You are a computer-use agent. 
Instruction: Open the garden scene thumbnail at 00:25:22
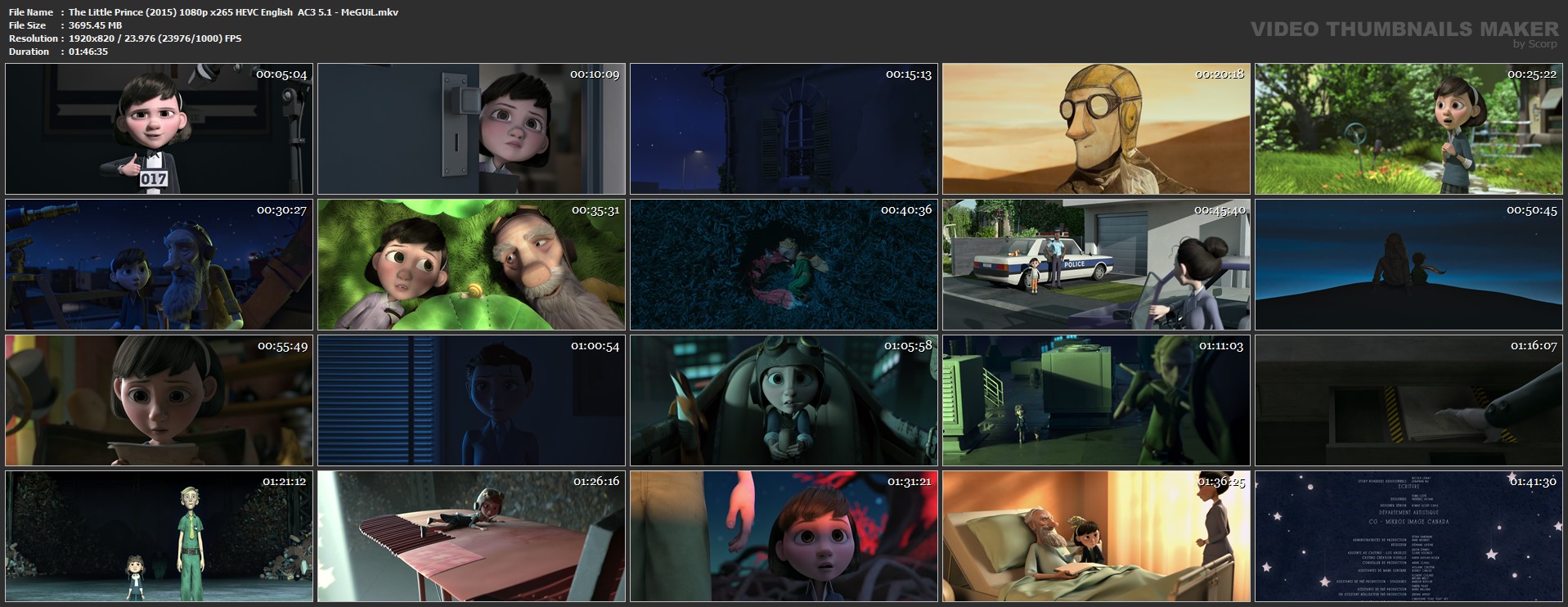click(x=1409, y=128)
